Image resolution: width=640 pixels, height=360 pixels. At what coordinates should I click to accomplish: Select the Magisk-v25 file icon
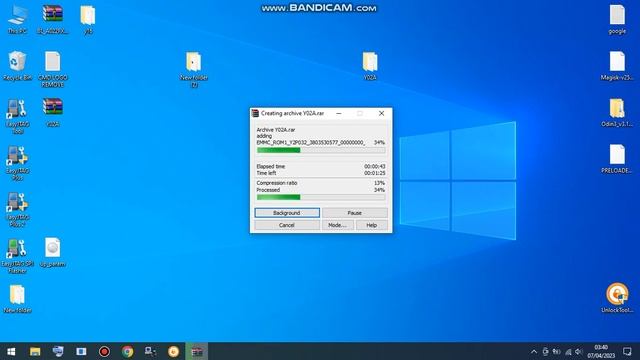click(617, 66)
